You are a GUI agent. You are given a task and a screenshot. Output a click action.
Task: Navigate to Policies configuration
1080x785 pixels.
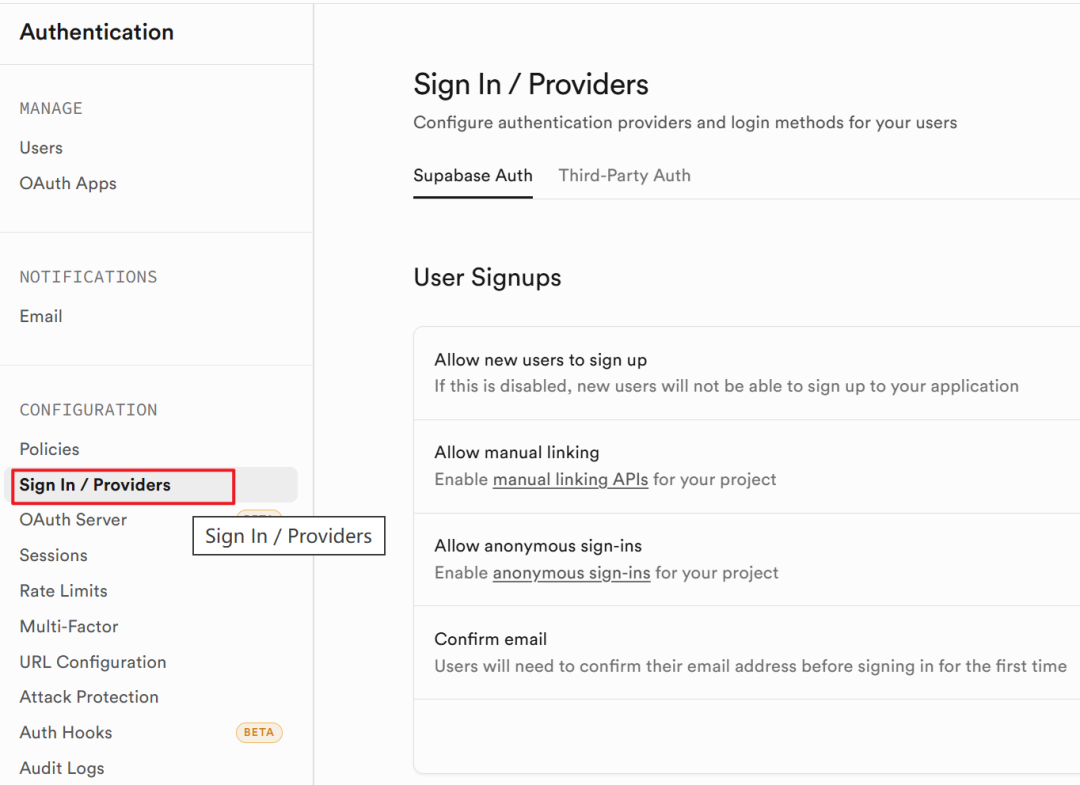click(x=49, y=449)
